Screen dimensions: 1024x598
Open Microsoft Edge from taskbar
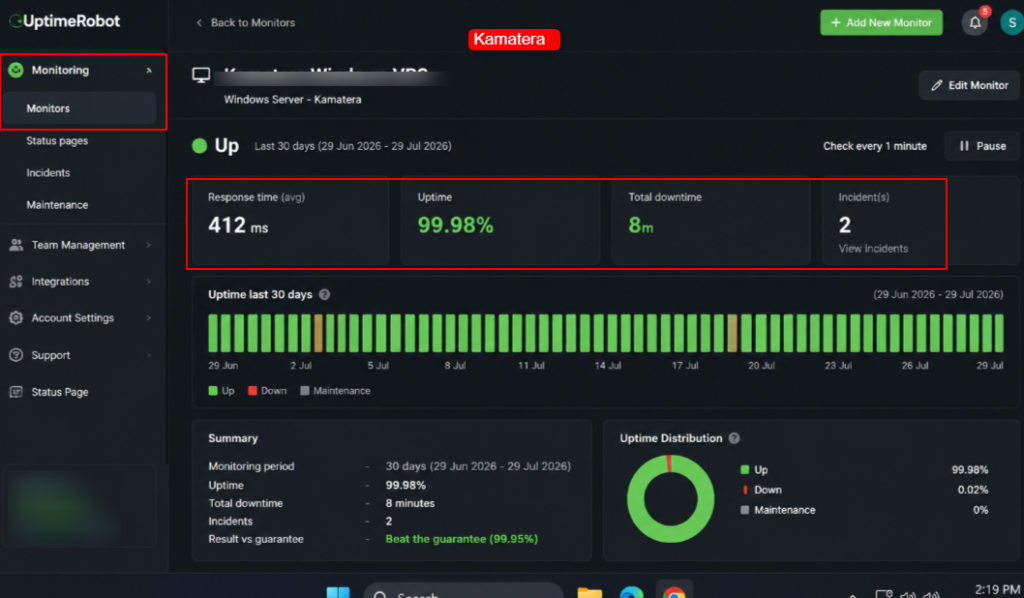click(x=632, y=592)
